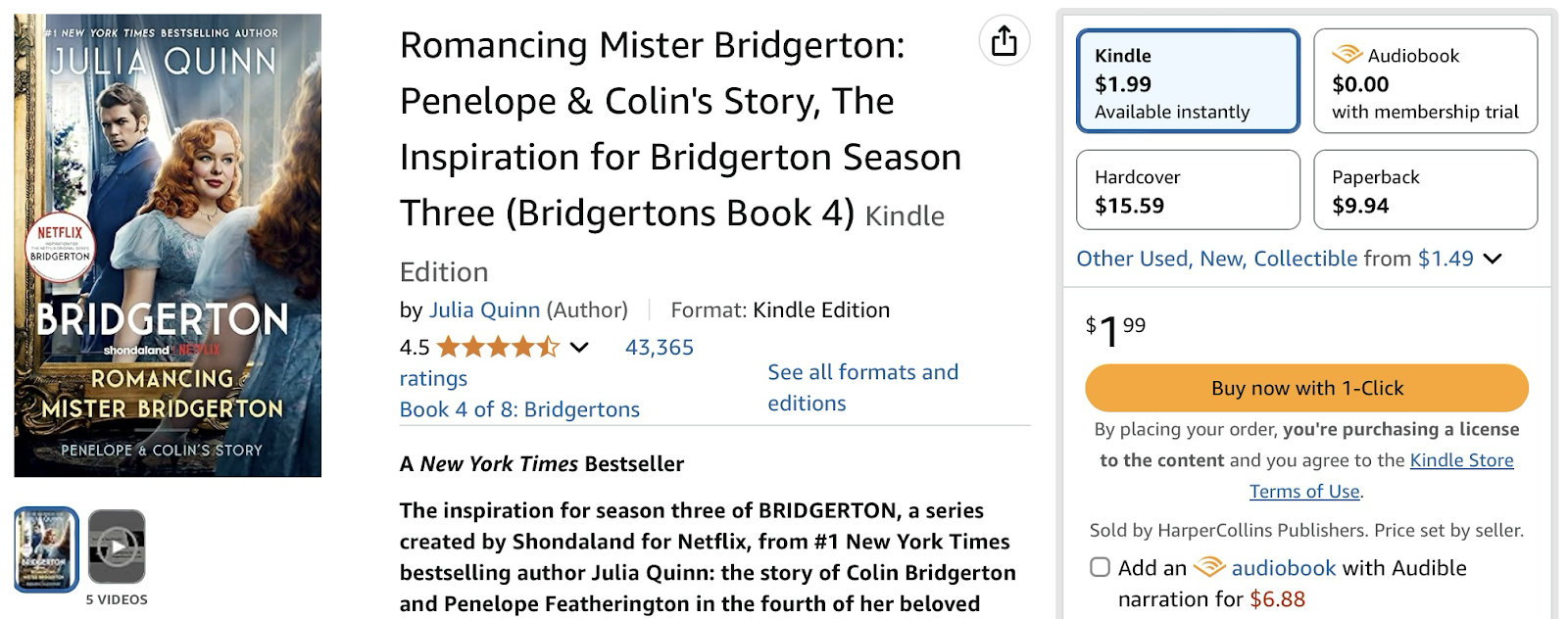Open the ratings breakdown dropdown arrow

point(579,346)
